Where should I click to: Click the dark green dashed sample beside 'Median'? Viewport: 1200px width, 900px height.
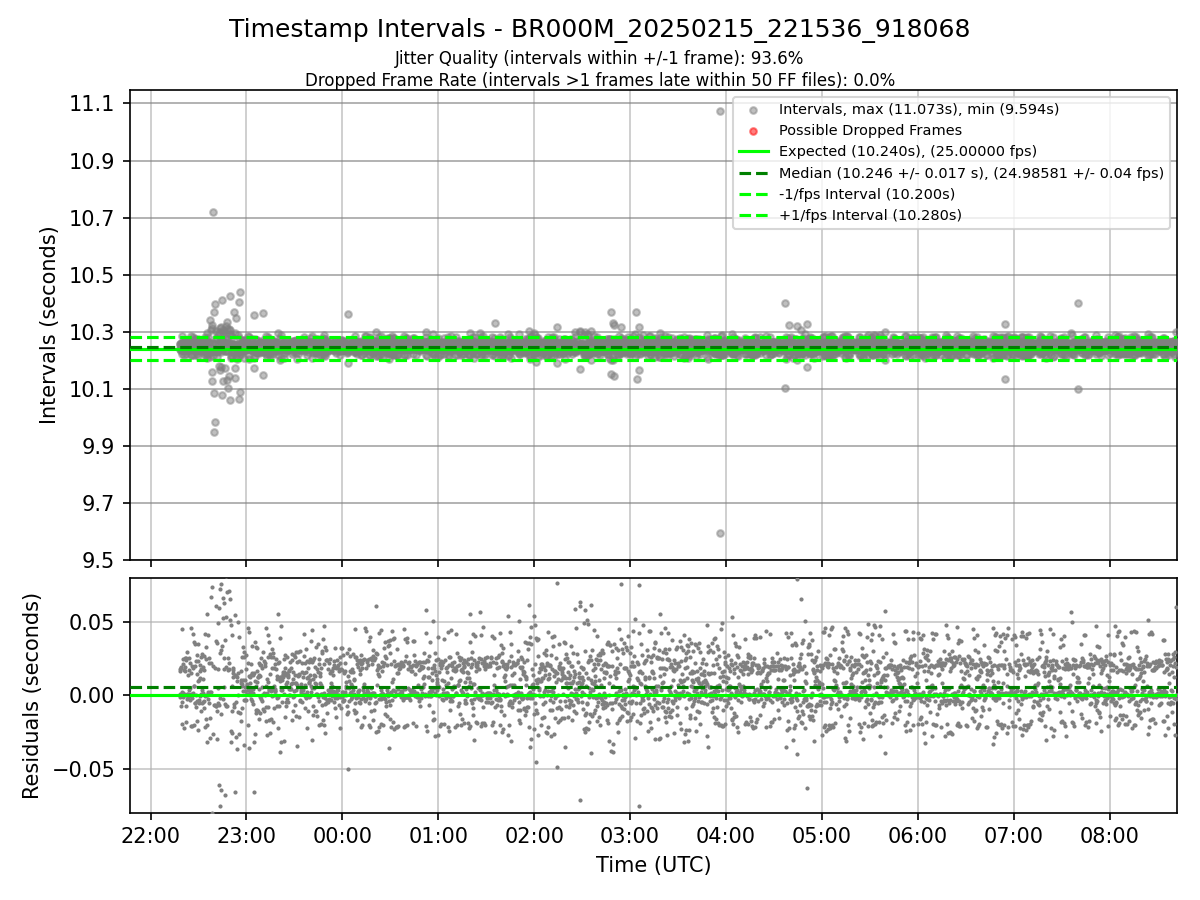[754, 173]
